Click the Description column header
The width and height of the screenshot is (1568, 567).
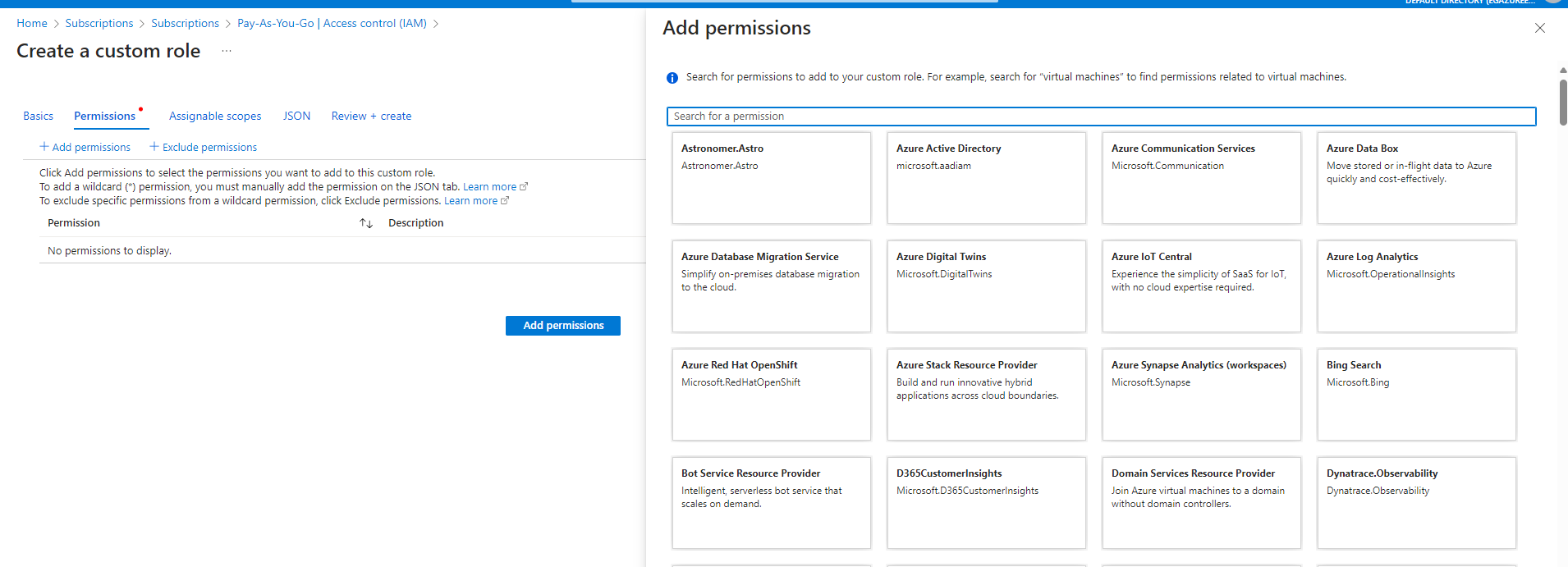416,222
